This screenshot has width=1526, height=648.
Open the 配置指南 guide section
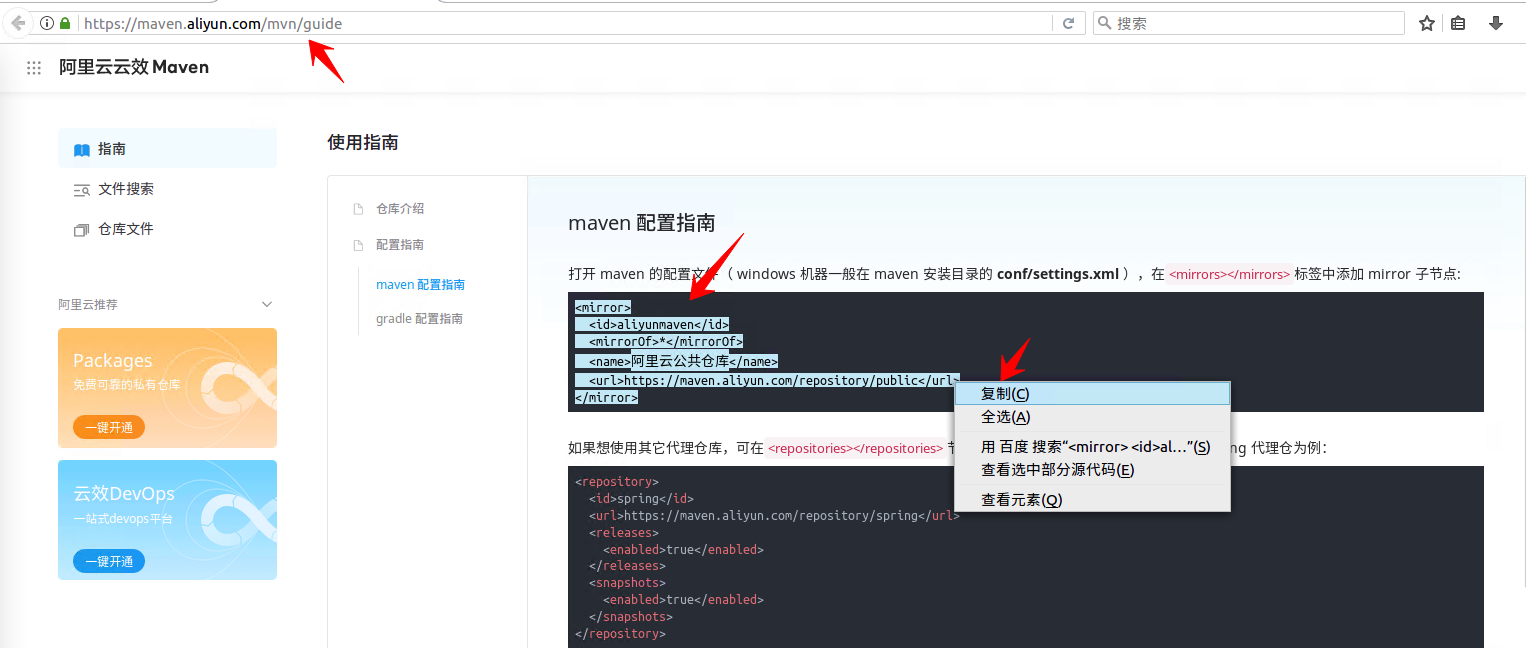point(400,245)
